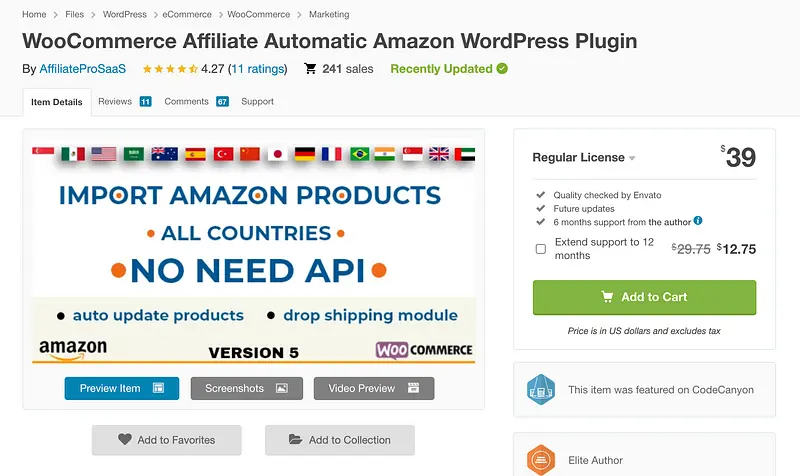Click the Elite Author badge icon
The width and height of the screenshot is (800, 476).
541,460
